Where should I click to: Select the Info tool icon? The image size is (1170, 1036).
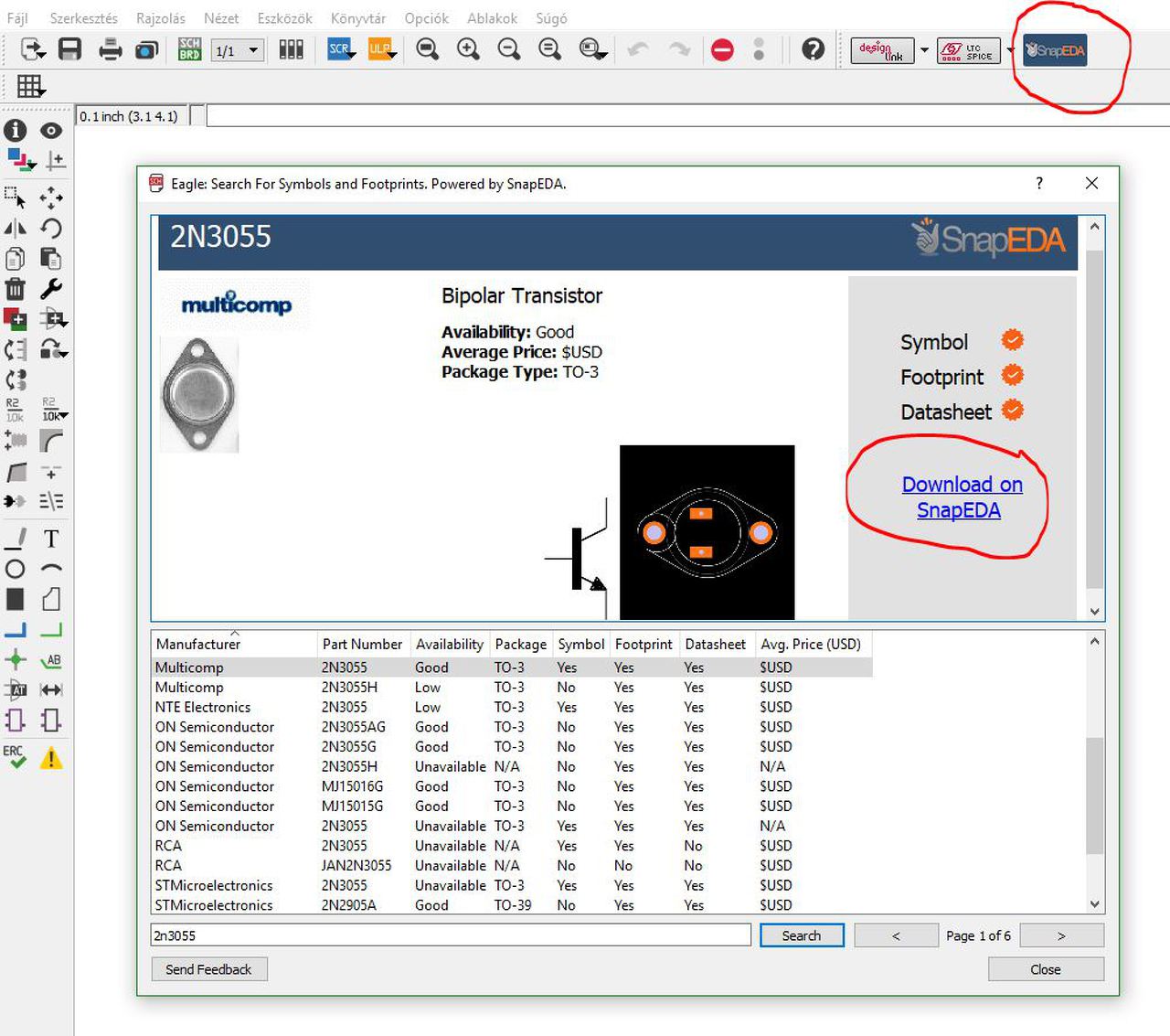(x=16, y=131)
